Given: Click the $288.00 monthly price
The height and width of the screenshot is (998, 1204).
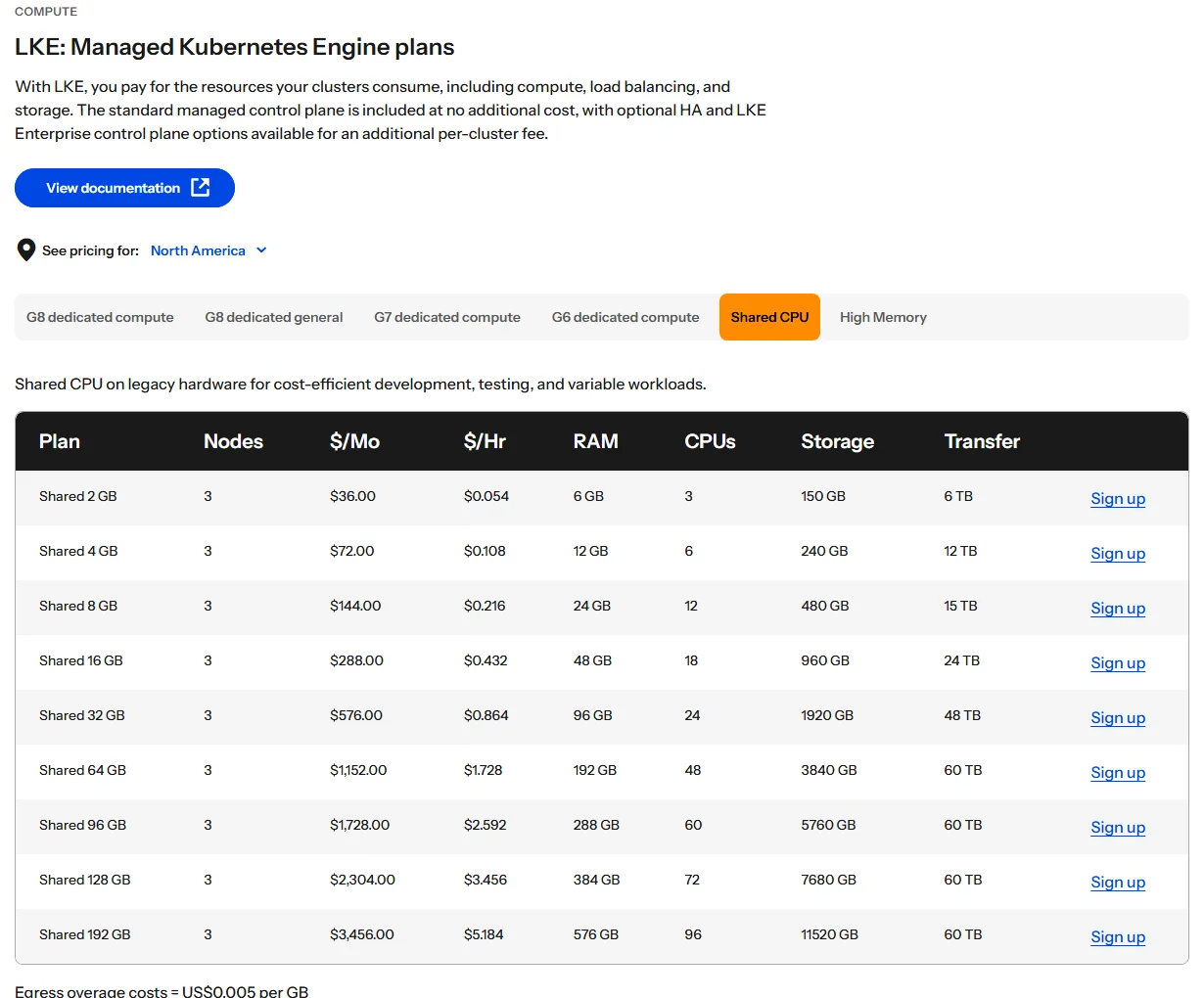Looking at the screenshot, I should 356,660.
